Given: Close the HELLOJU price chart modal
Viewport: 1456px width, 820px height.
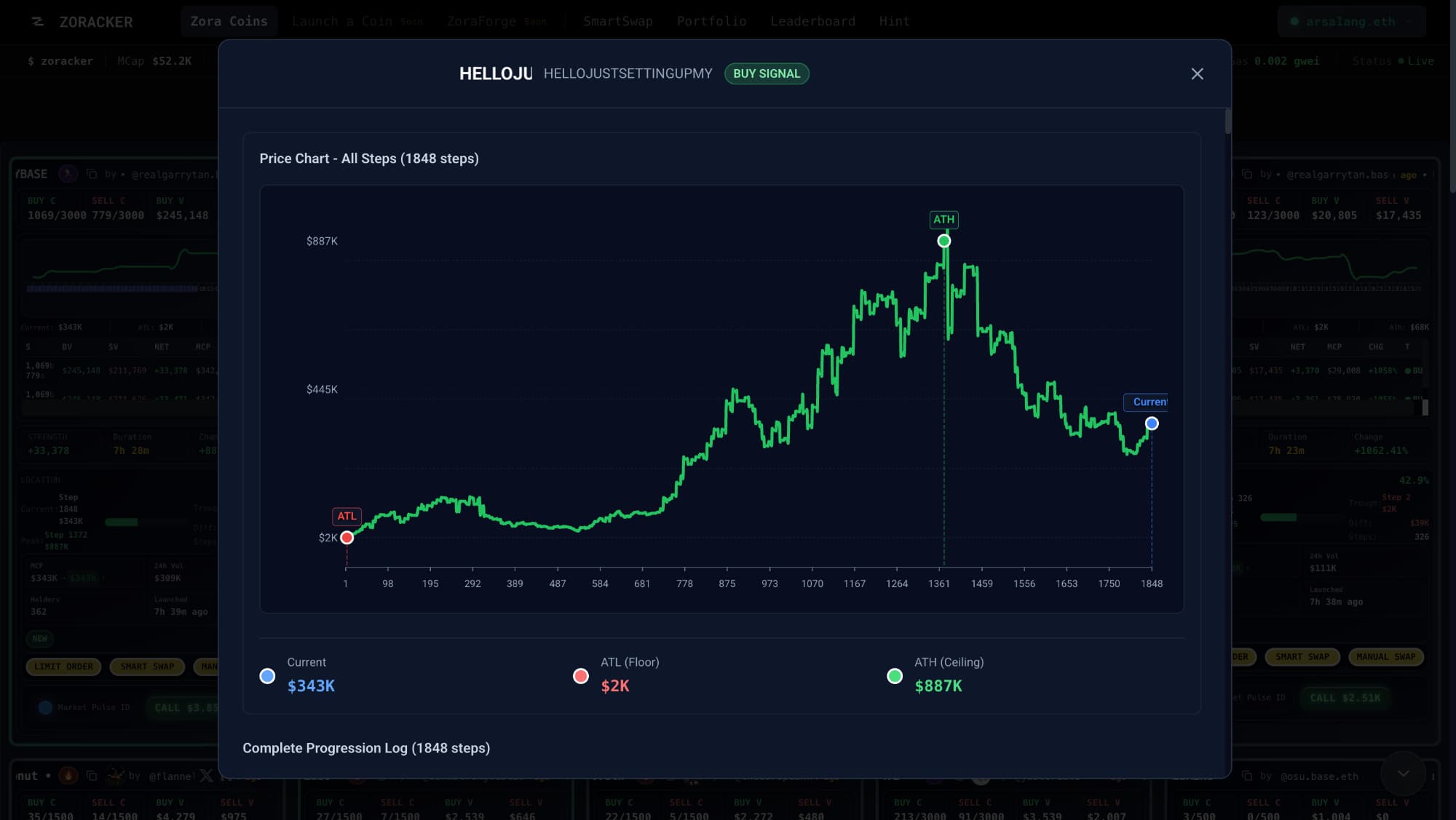Looking at the screenshot, I should (1197, 73).
